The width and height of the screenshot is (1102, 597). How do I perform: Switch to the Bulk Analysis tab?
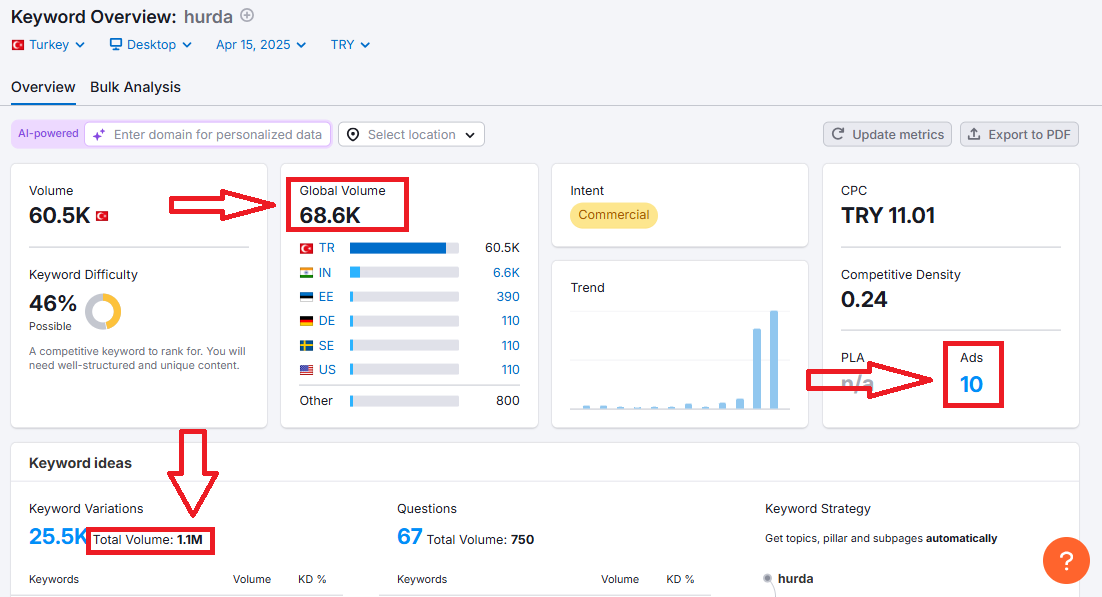(135, 87)
